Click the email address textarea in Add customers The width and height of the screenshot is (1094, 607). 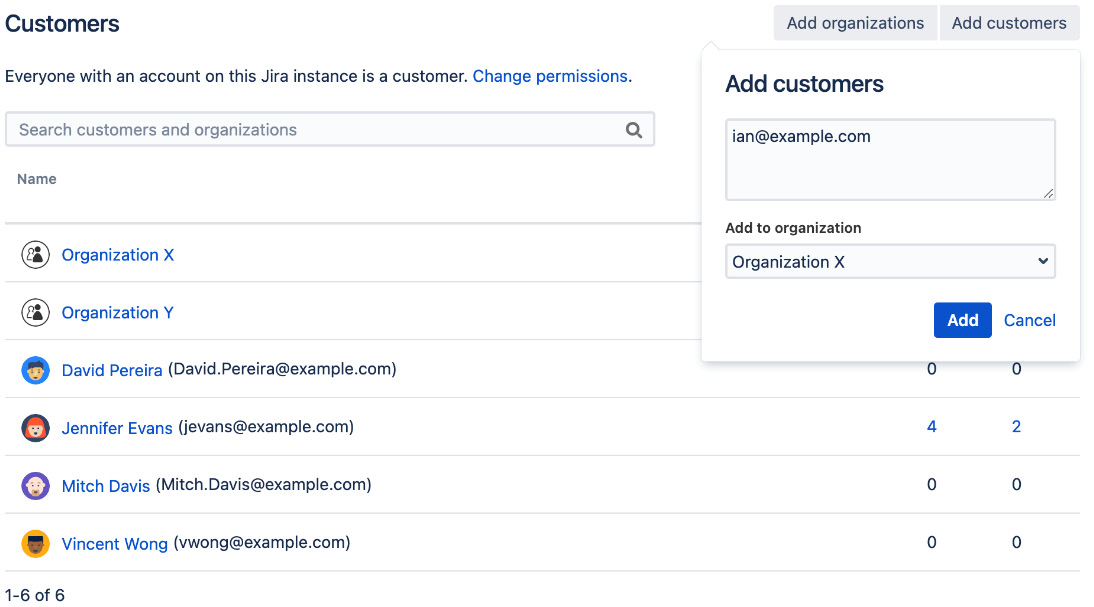[x=889, y=158]
